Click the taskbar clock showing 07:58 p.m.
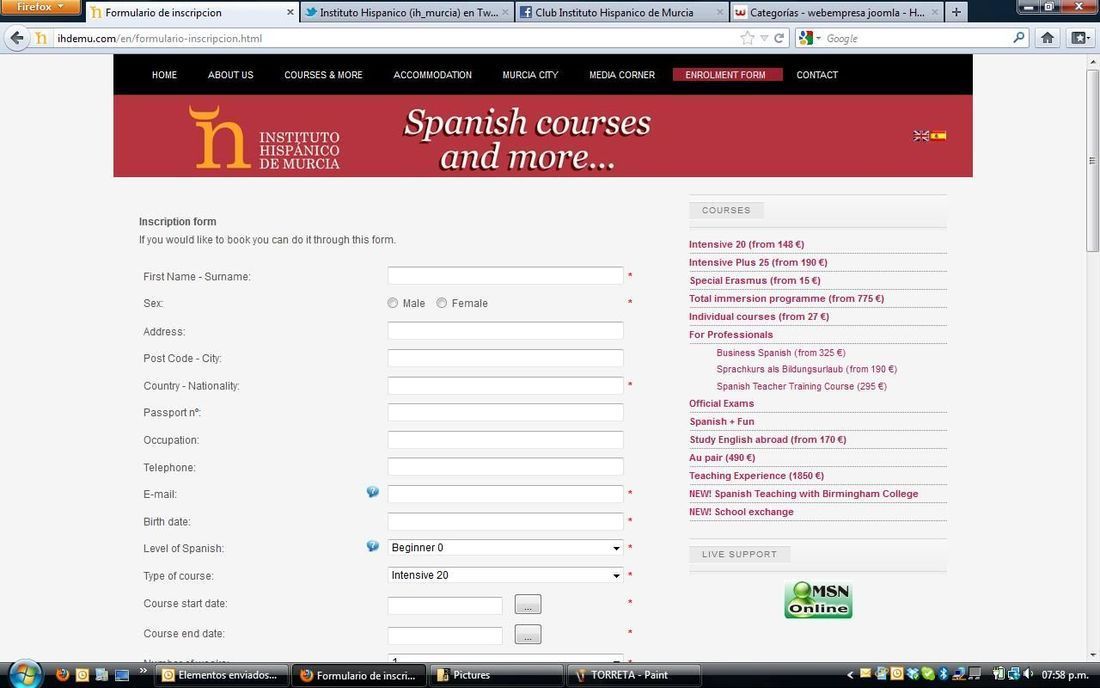1100x688 pixels. pyautogui.click(x=1064, y=675)
